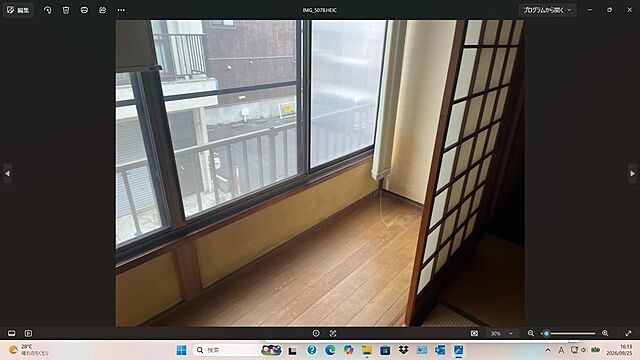The height and width of the screenshot is (360, 640).
Task: Click the fit-to-window icon near zoom percent
Action: click(474, 333)
